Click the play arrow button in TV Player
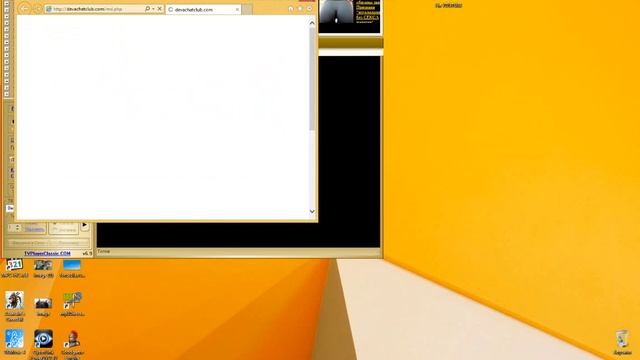This screenshot has width=640, height=360. point(84,225)
